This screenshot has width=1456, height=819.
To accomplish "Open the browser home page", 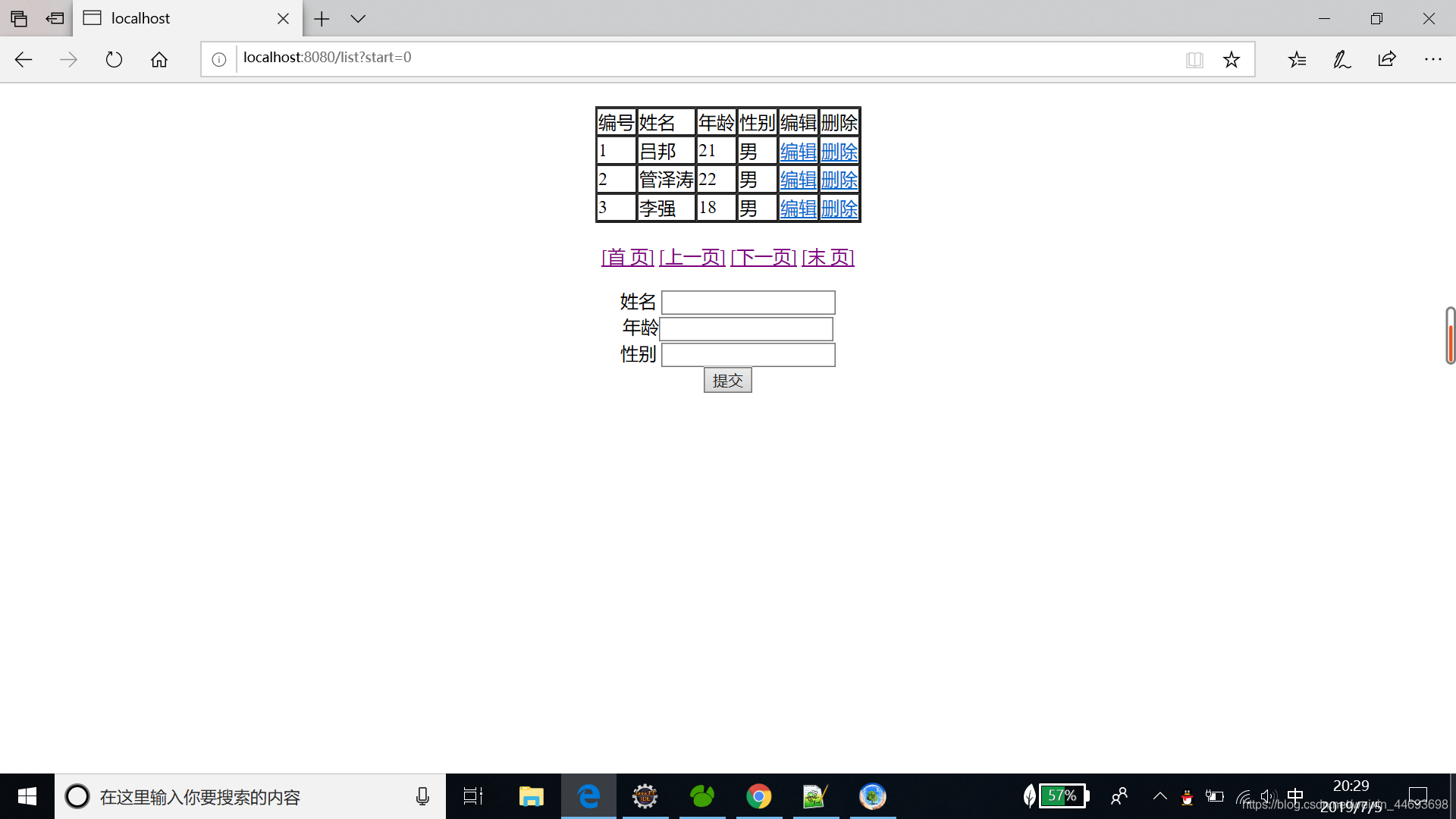I will [159, 59].
